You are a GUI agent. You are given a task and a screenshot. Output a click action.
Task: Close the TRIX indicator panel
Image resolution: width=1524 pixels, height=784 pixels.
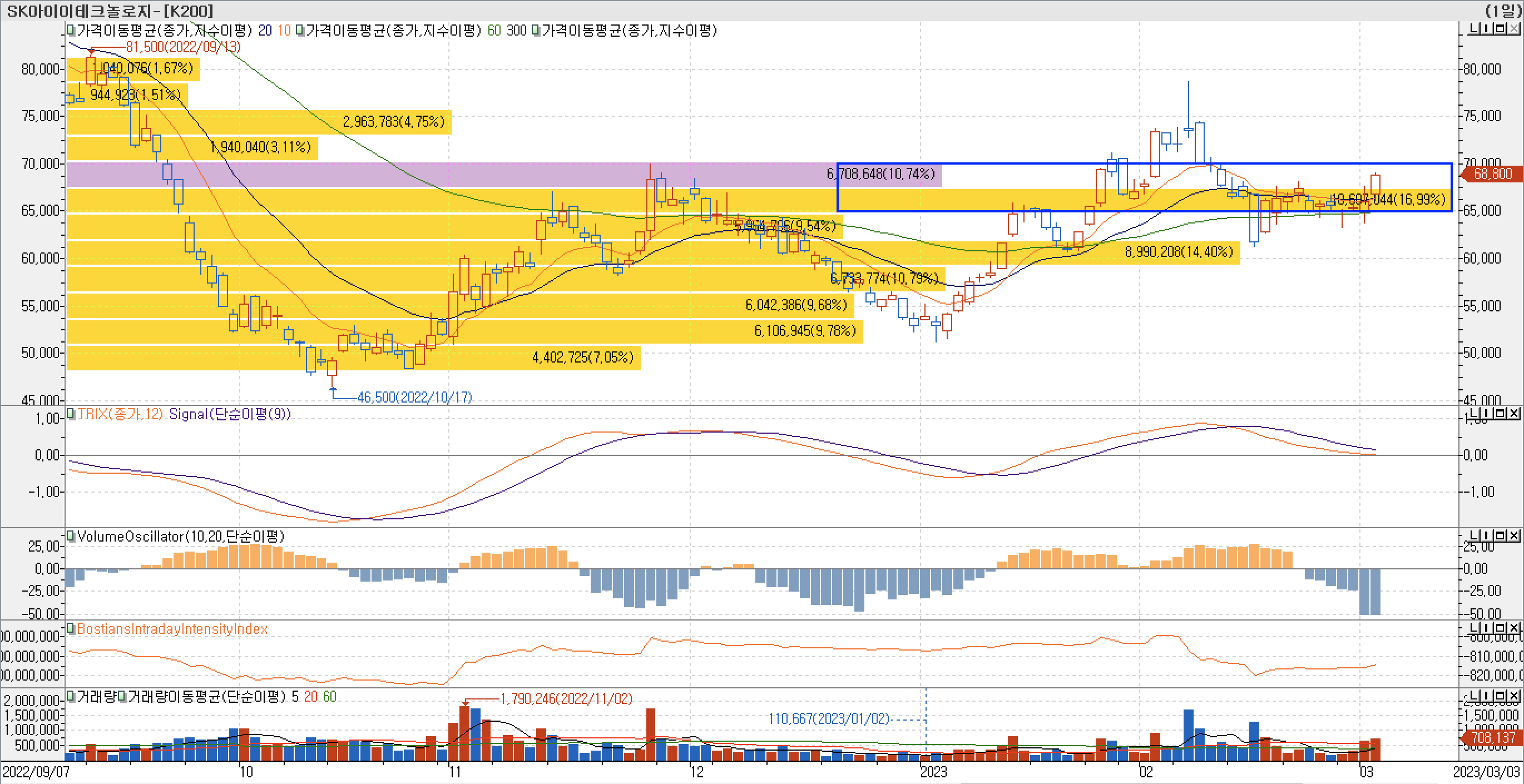point(1514,413)
